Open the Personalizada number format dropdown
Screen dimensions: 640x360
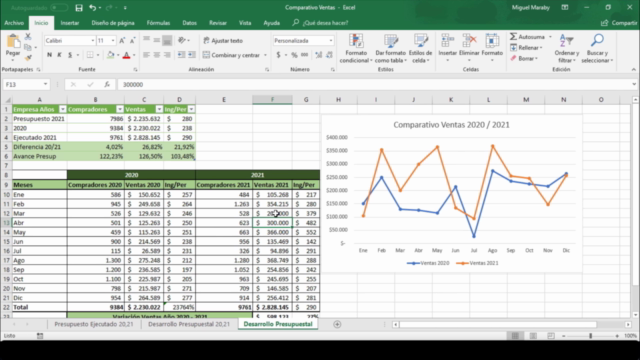point(331,40)
